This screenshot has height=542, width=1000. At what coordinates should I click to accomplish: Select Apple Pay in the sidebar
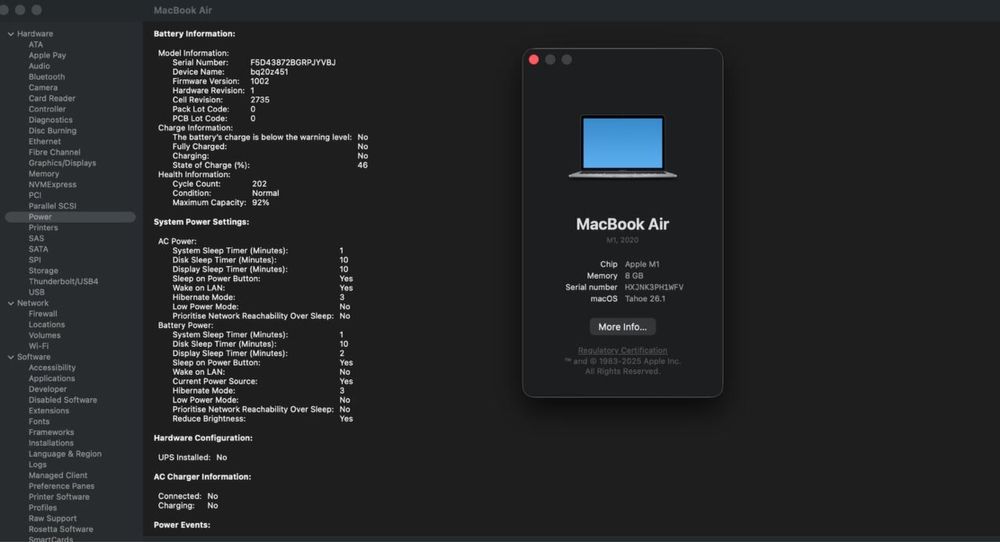tap(47, 55)
